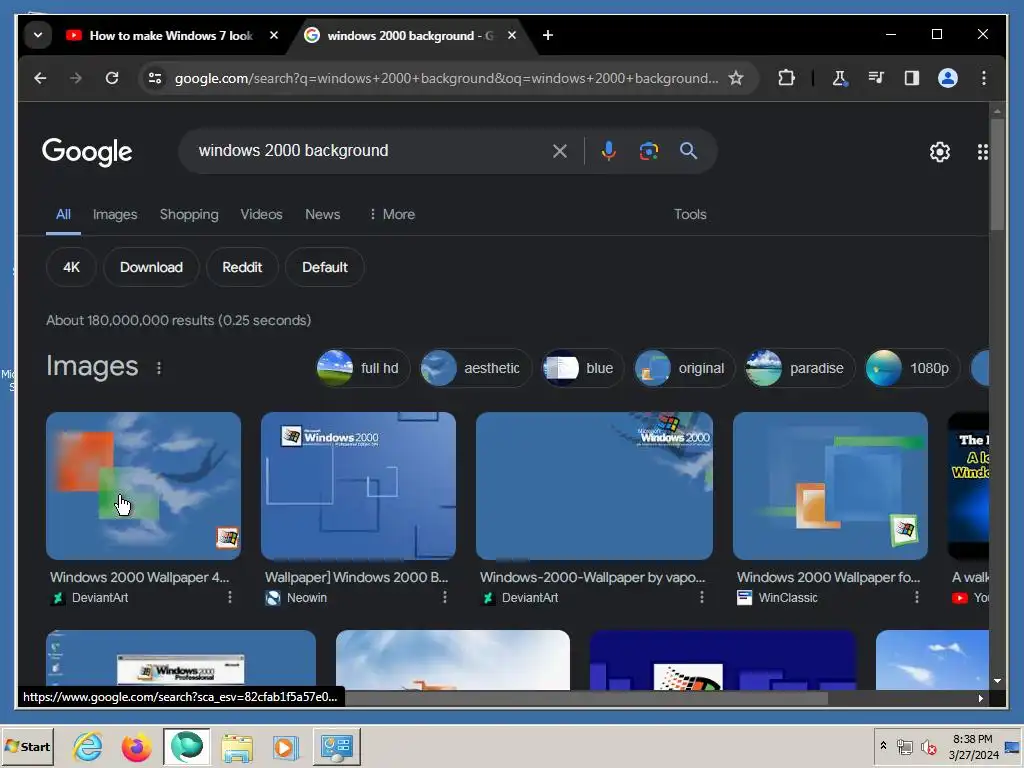
Task: Select the paradise image chip
Action: (799, 368)
